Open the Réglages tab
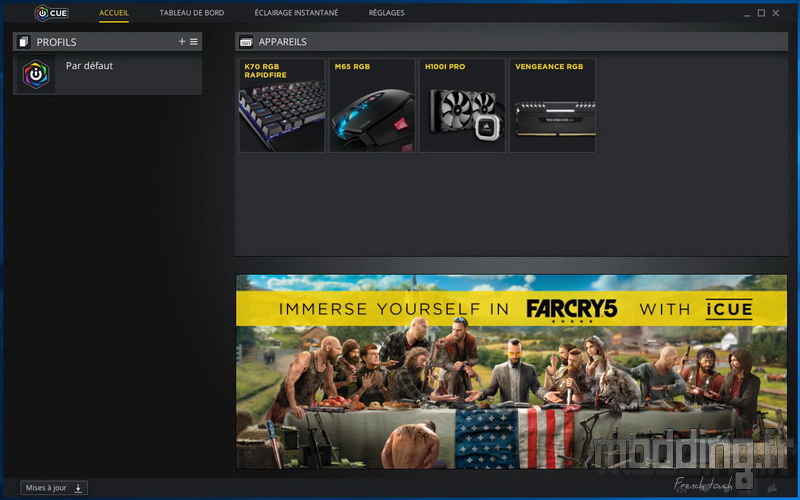The height and width of the screenshot is (500, 800). pos(386,13)
